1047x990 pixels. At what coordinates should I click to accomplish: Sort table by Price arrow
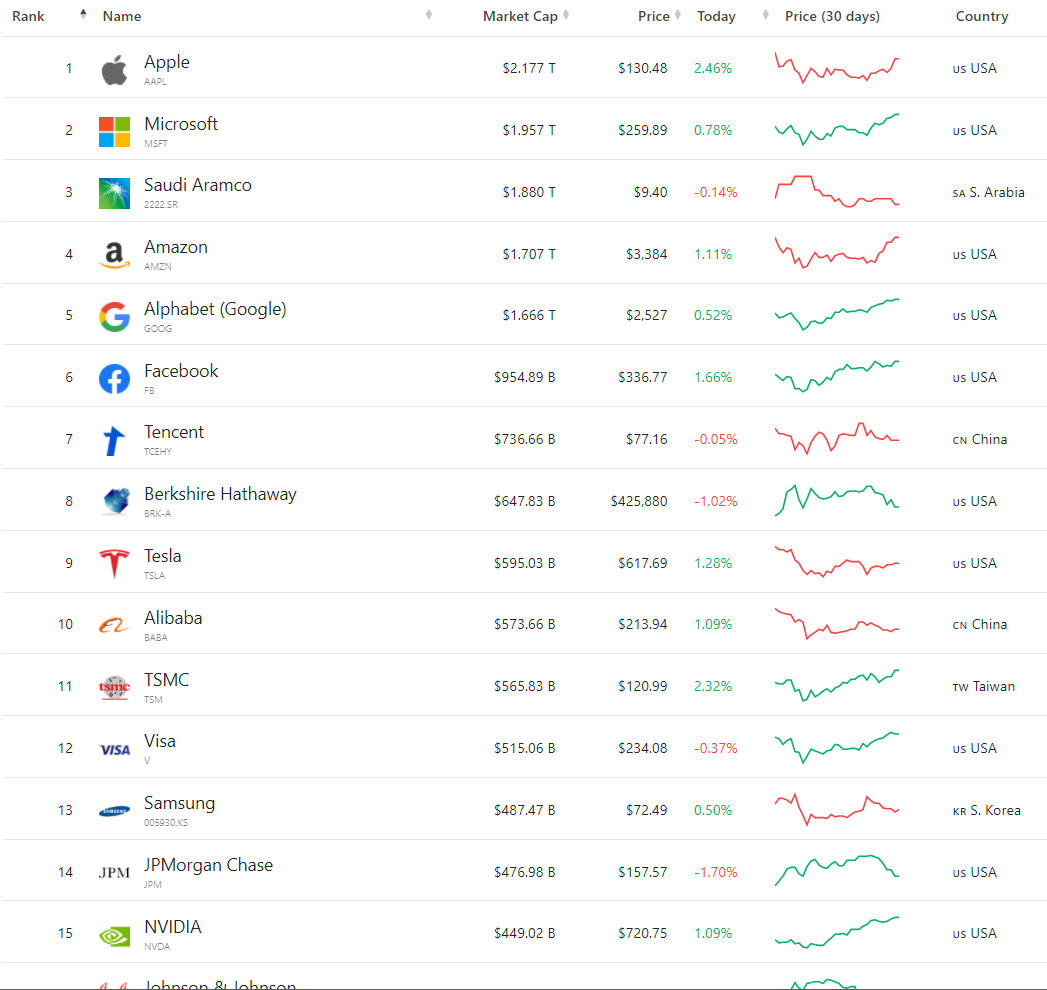(677, 14)
